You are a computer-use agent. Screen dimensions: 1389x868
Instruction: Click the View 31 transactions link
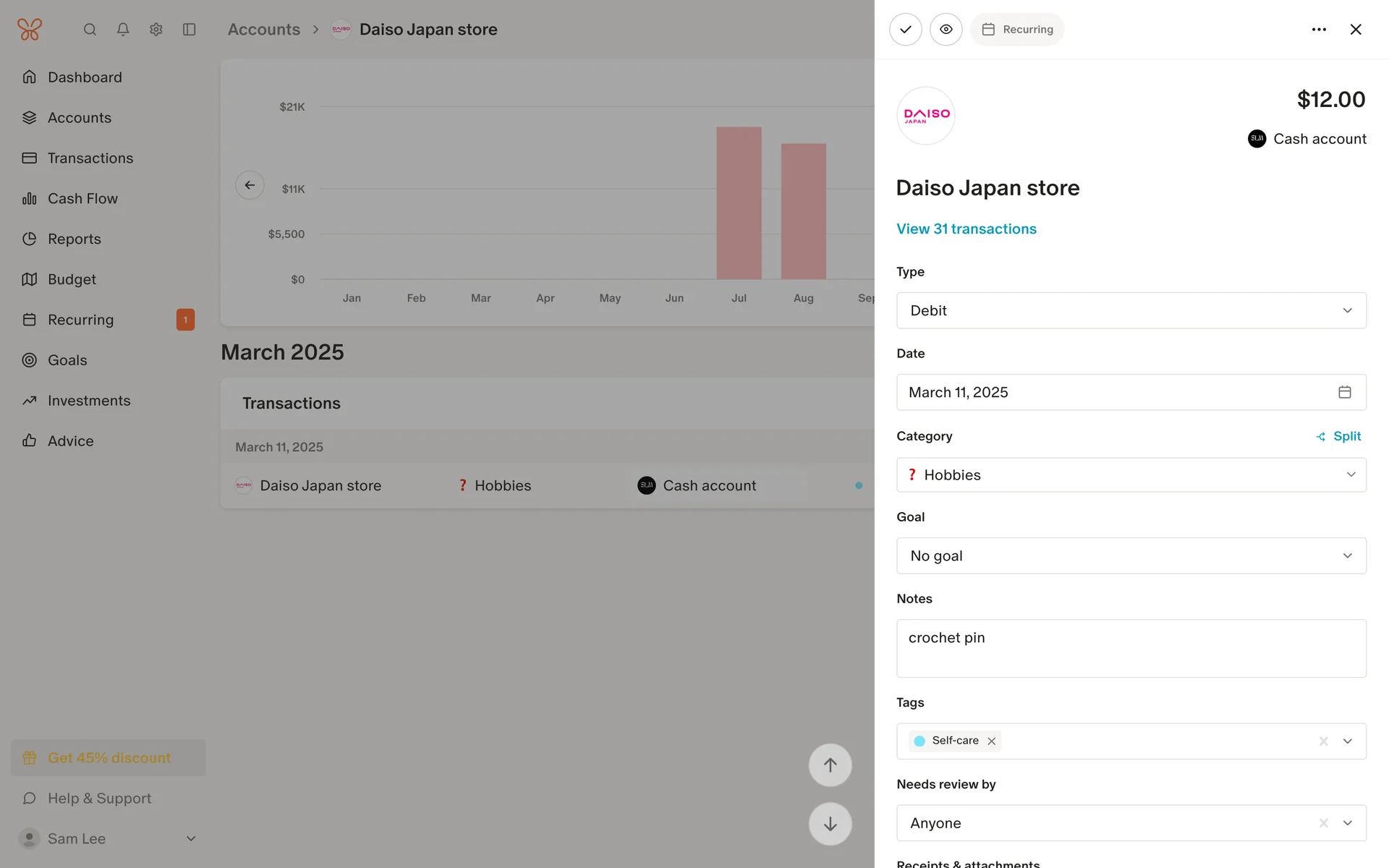pos(966,229)
